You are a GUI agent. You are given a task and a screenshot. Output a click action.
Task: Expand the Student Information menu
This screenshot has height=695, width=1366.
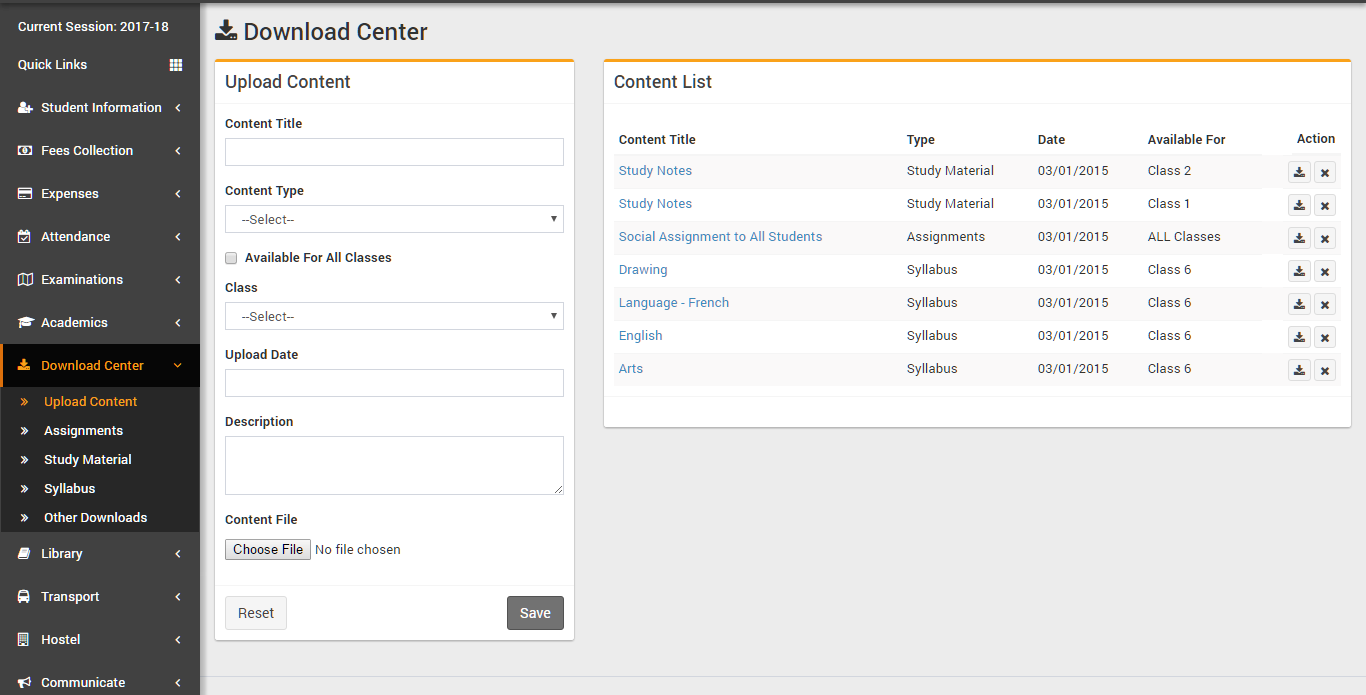point(100,108)
